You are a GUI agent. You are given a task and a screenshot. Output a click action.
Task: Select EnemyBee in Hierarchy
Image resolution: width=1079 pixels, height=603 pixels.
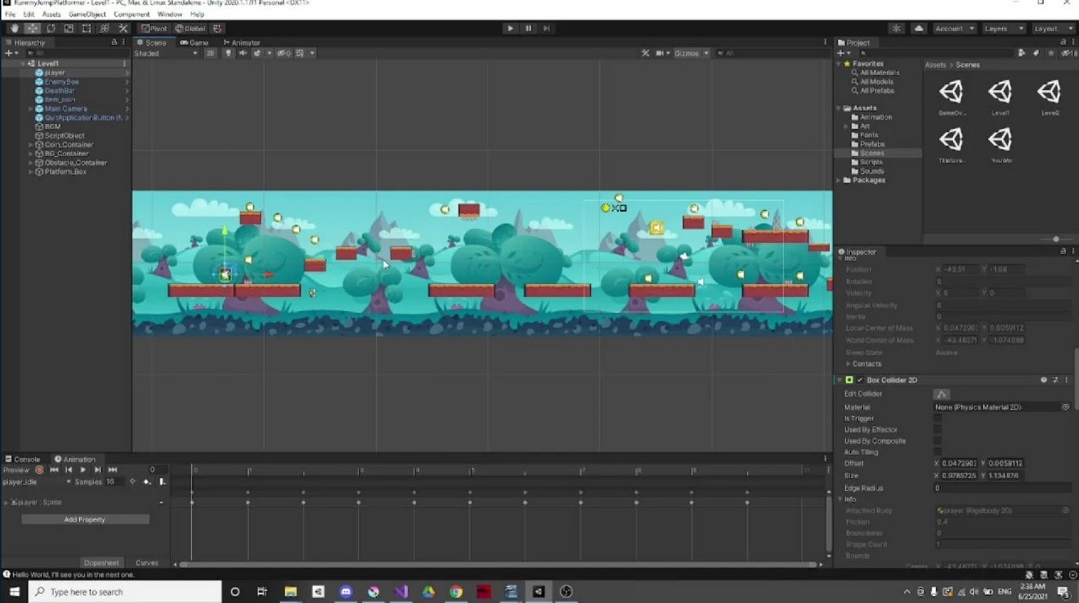[61, 81]
